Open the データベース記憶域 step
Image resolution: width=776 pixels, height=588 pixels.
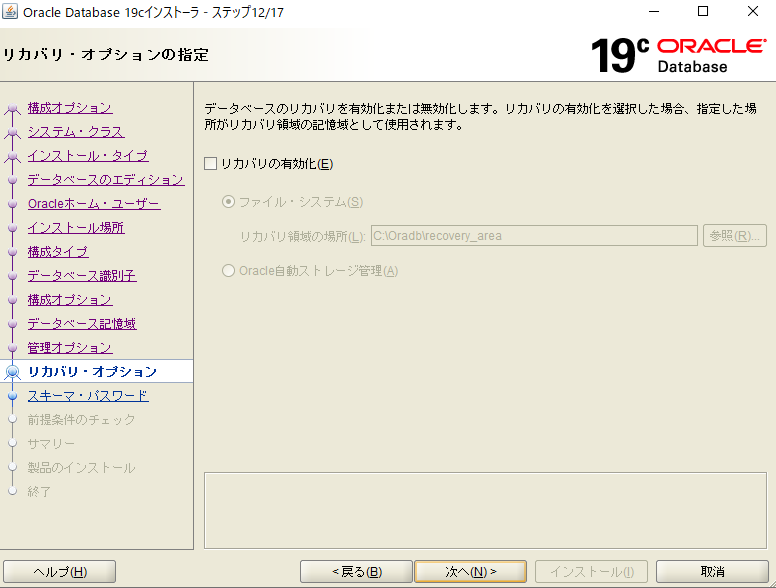pyautogui.click(x=82, y=324)
